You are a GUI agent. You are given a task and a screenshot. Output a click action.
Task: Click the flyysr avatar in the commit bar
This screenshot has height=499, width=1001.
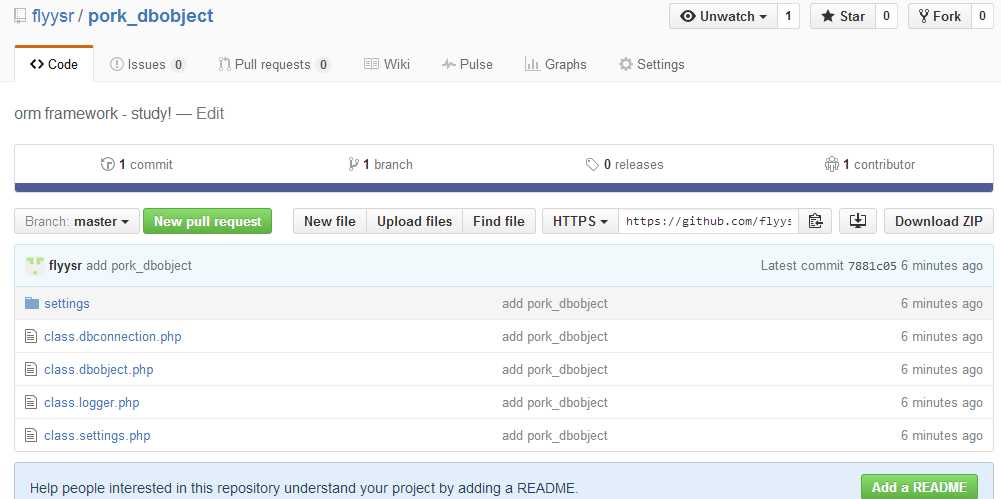[34, 265]
